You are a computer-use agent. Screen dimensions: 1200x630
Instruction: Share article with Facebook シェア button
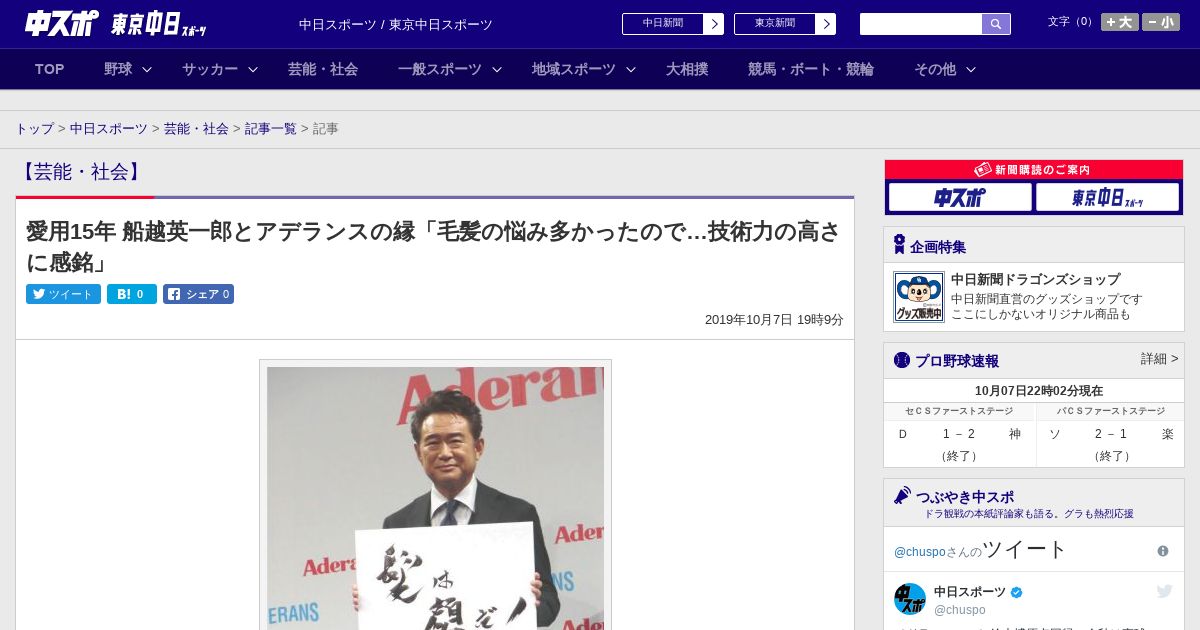[198, 294]
